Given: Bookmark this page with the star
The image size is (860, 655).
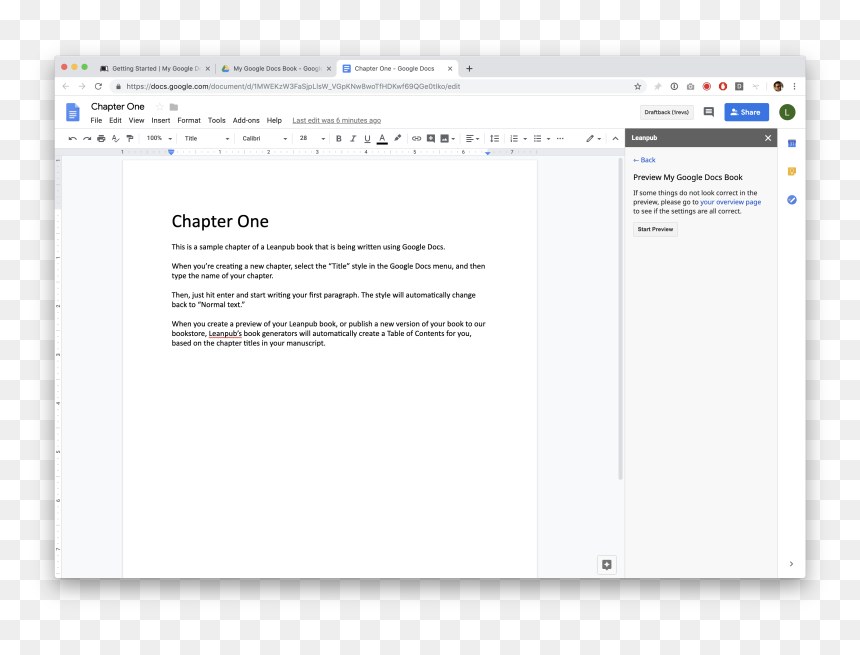Looking at the screenshot, I should tap(637, 86).
